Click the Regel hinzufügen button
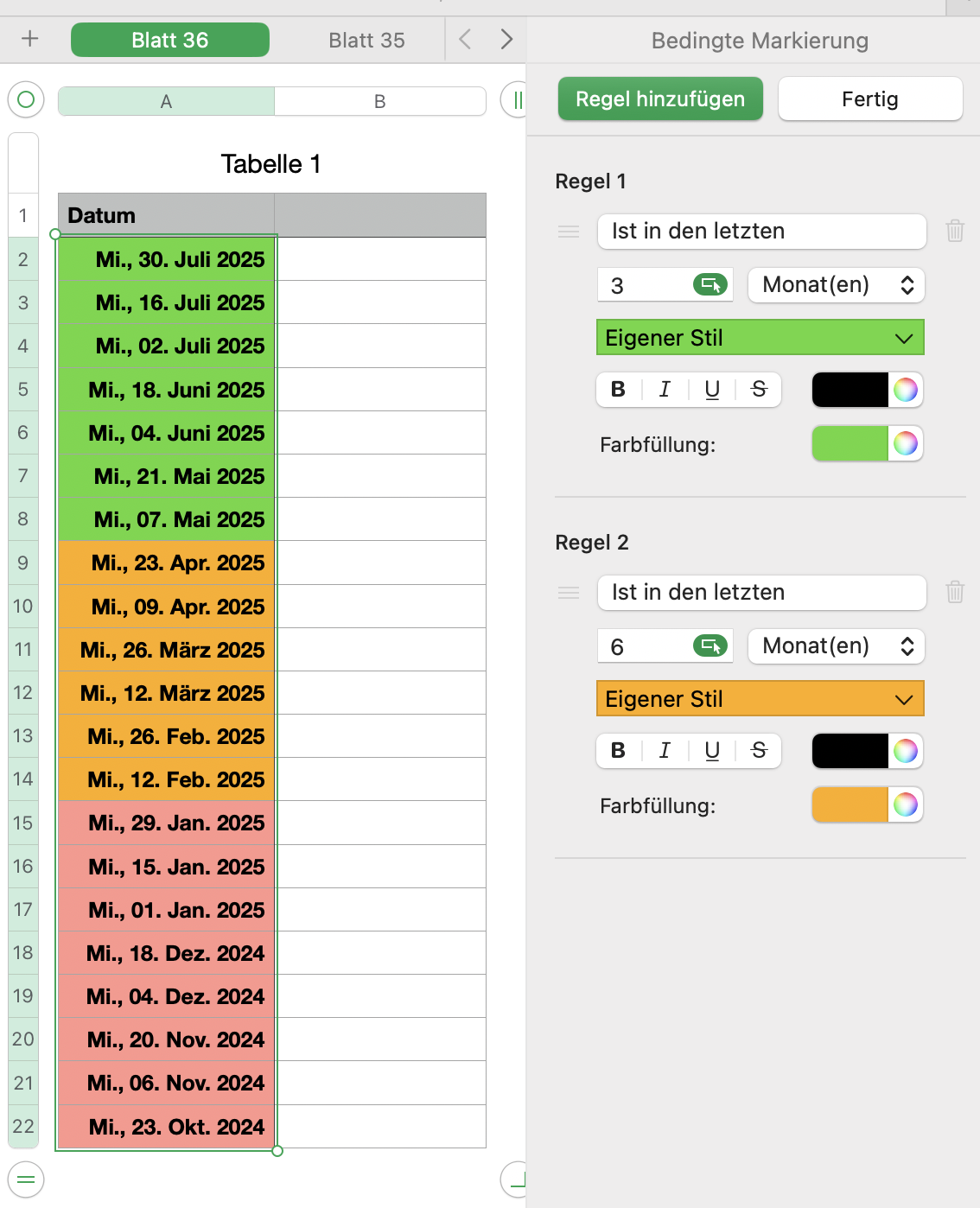This screenshot has width=980, height=1208. coord(660,99)
